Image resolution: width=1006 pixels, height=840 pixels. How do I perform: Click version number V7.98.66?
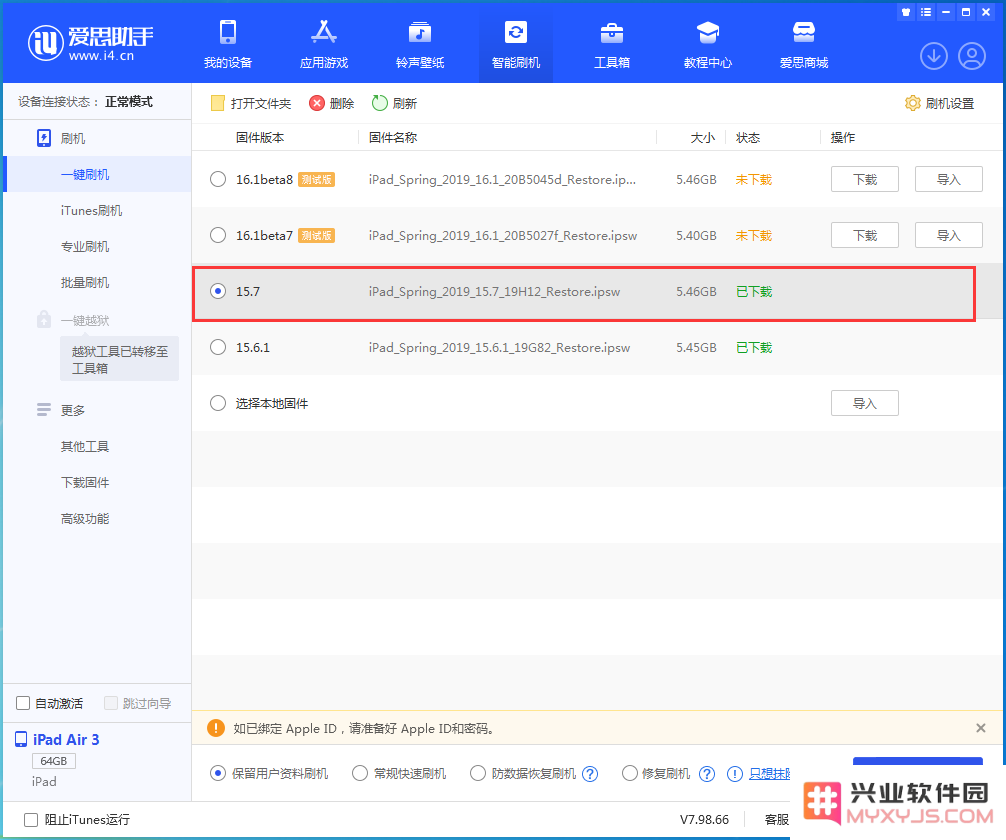point(704,819)
